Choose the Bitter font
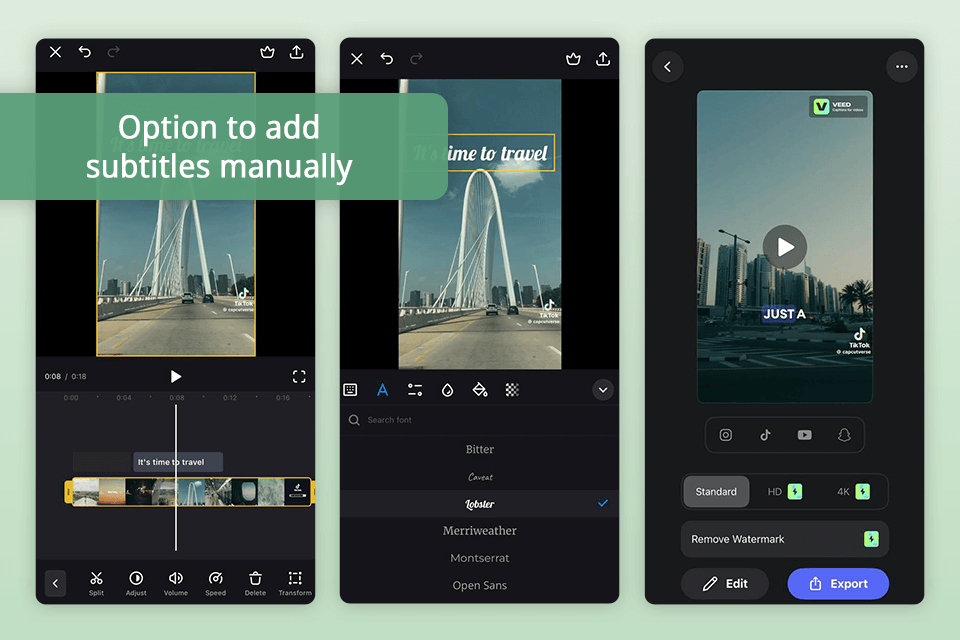This screenshot has width=960, height=640. pyautogui.click(x=479, y=450)
